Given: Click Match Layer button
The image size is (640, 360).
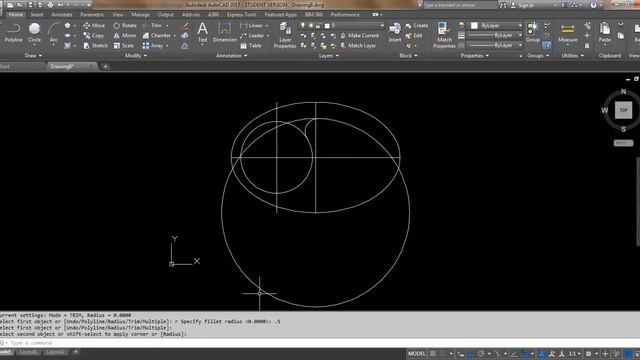Looking at the screenshot, I should pyautogui.click(x=358, y=46).
